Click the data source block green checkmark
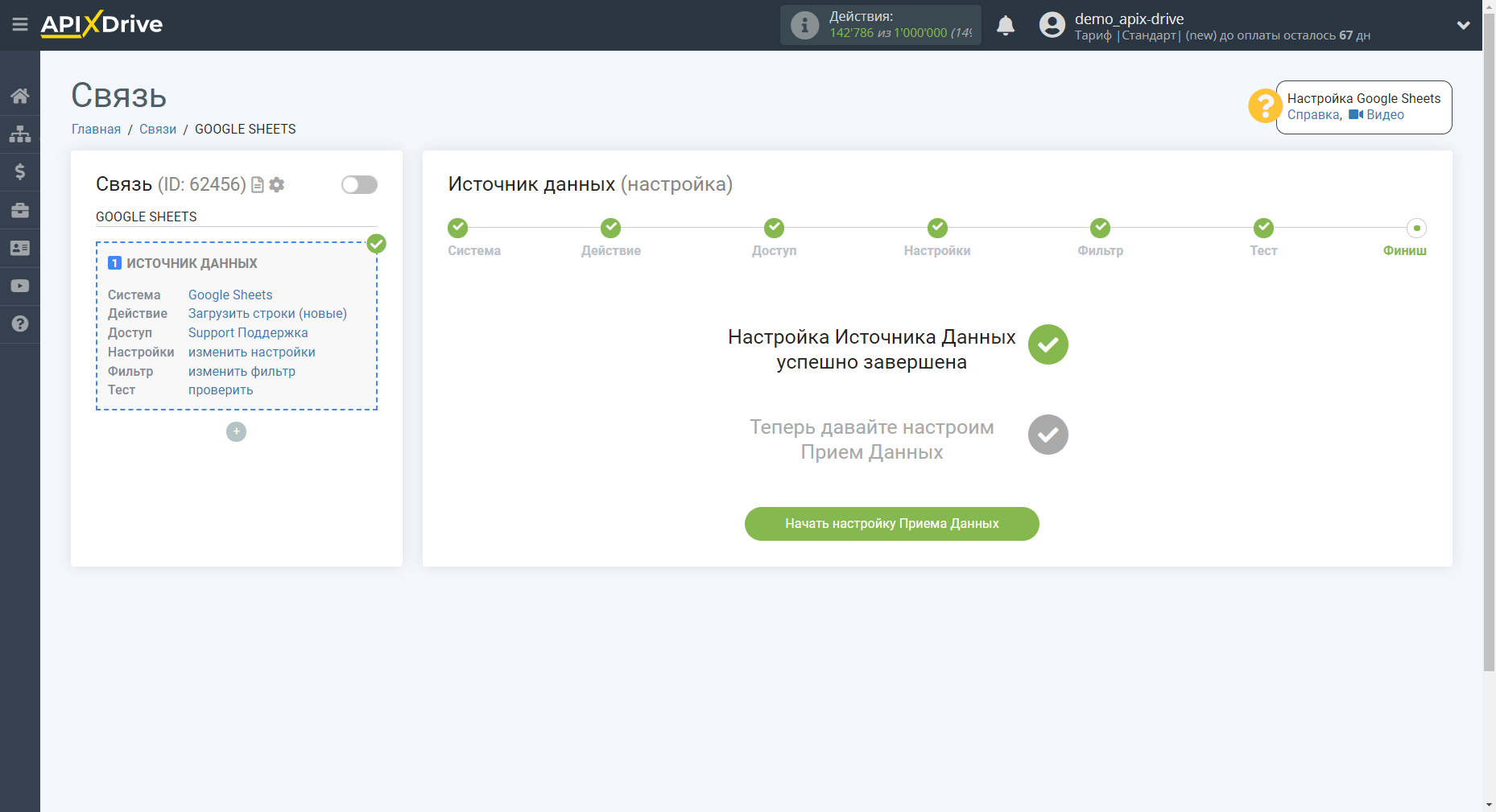The width and height of the screenshot is (1496, 812). click(x=376, y=244)
